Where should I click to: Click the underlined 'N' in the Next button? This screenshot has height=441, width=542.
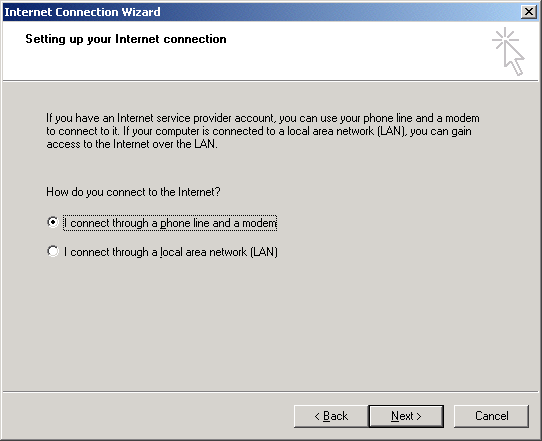(395, 416)
